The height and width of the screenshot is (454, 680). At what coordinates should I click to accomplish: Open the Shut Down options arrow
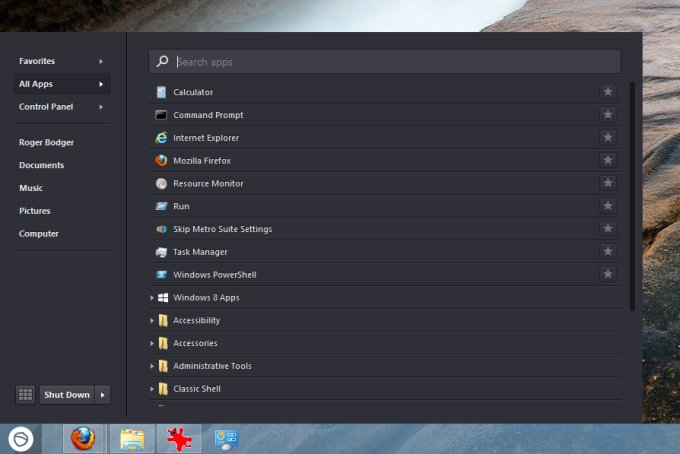click(103, 395)
